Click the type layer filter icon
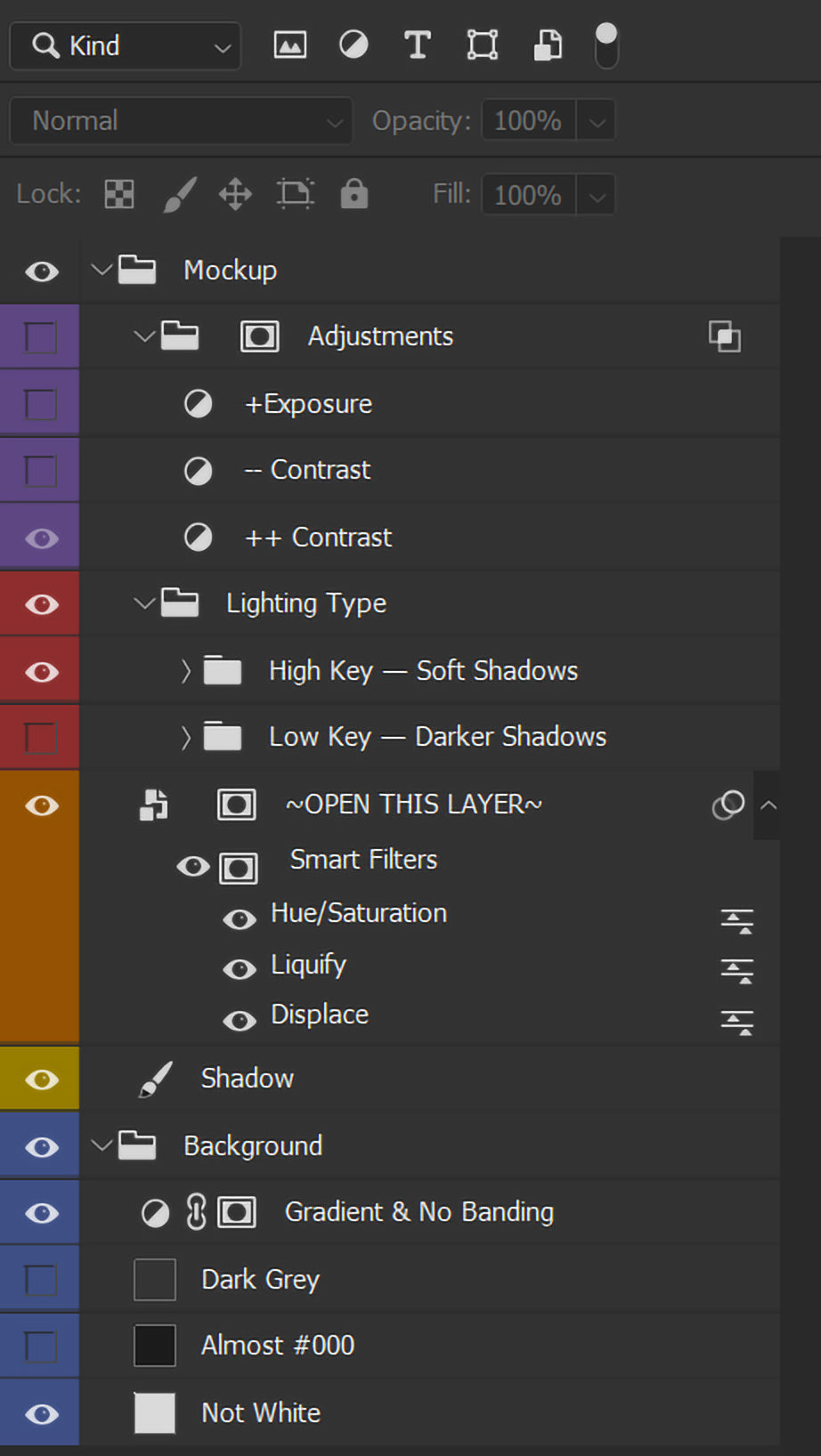Image resolution: width=821 pixels, height=1456 pixels. [417, 44]
